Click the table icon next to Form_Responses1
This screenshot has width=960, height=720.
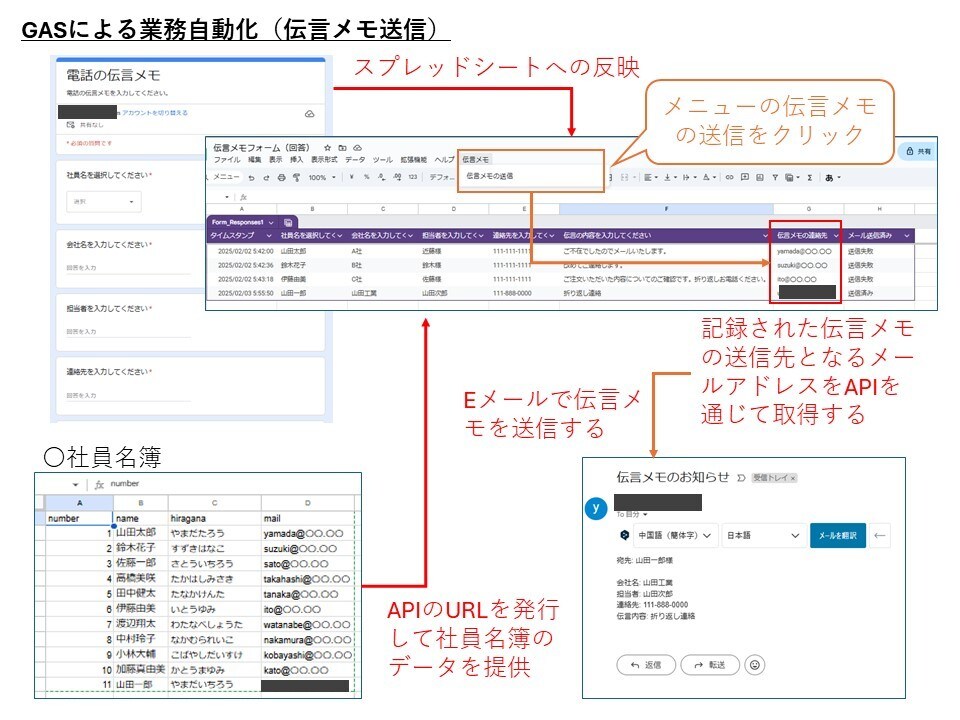pyautogui.click(x=288, y=222)
